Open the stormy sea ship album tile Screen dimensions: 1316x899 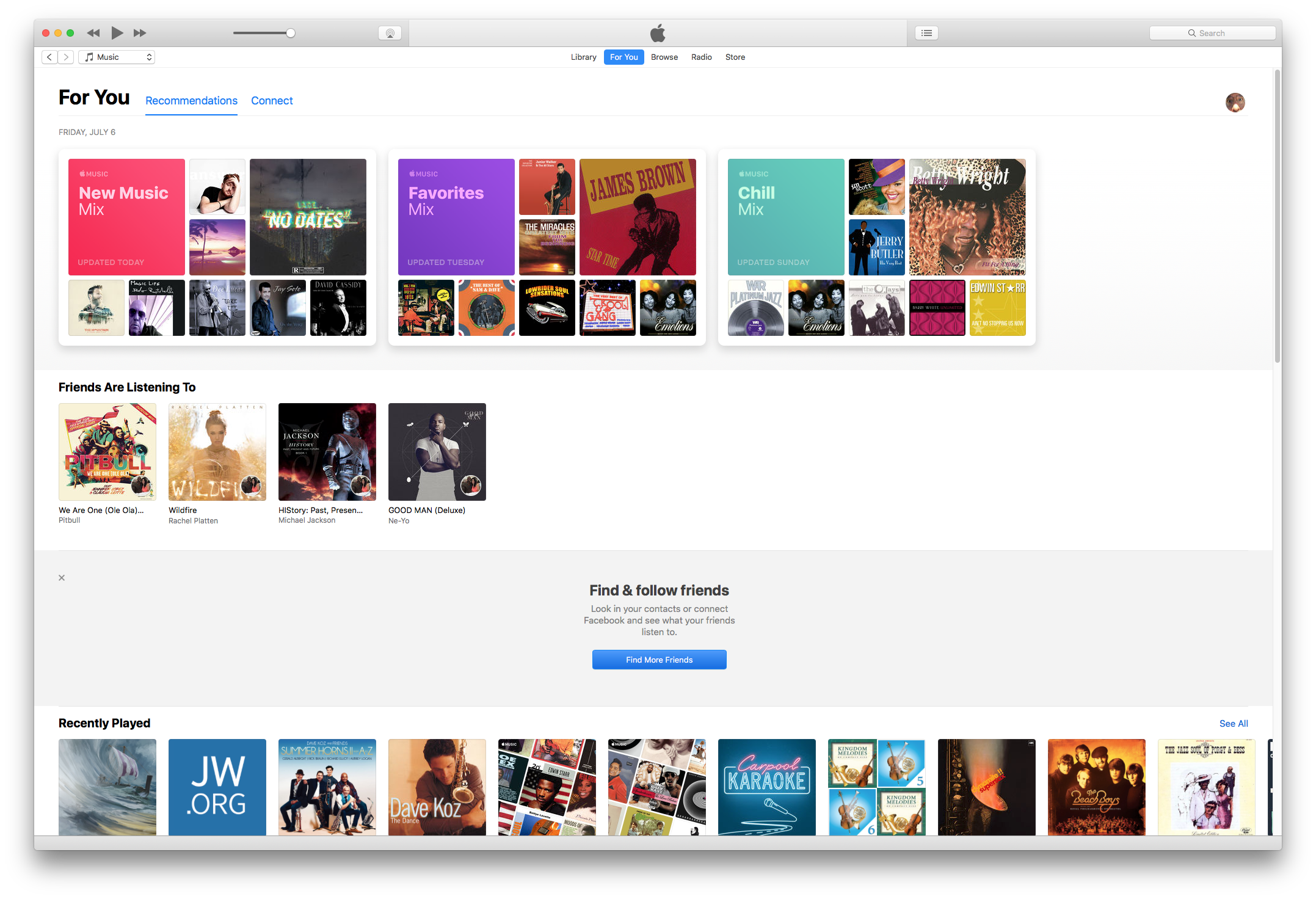(x=107, y=787)
